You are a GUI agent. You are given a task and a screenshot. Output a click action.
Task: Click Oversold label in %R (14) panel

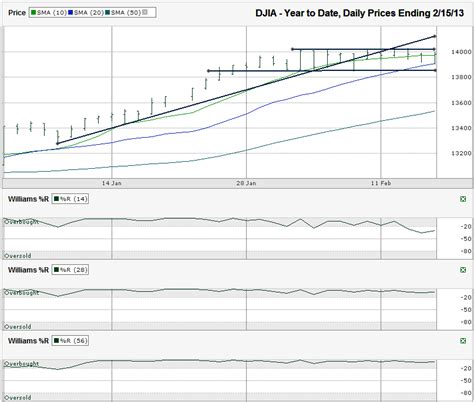(x=18, y=256)
